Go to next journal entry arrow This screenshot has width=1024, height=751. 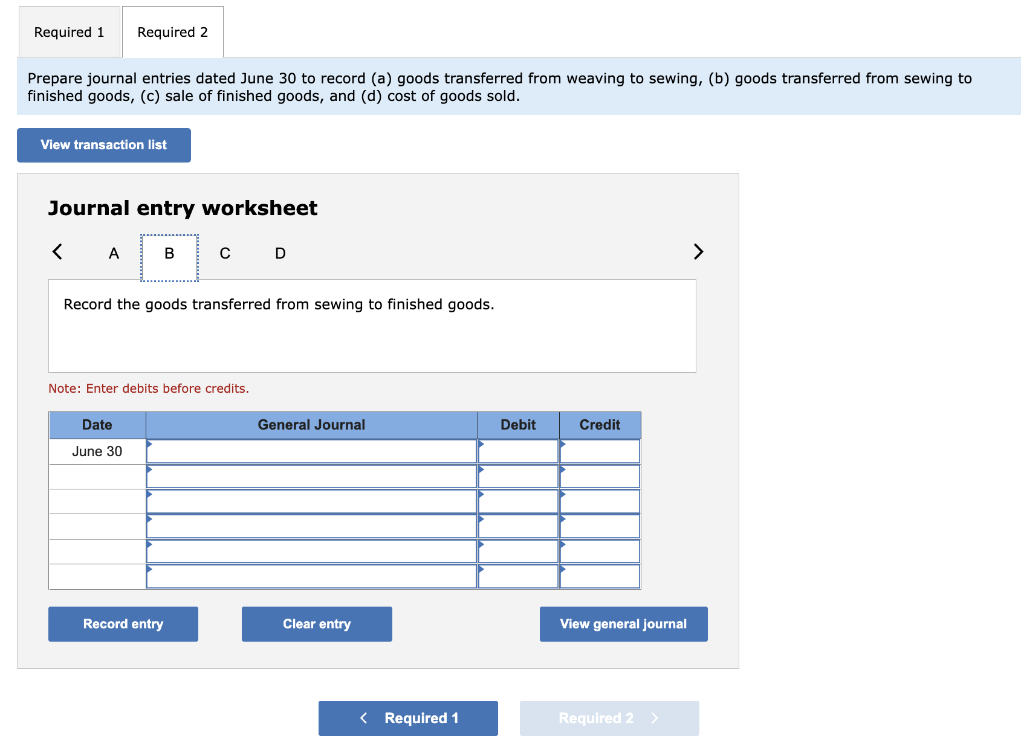[x=698, y=252]
